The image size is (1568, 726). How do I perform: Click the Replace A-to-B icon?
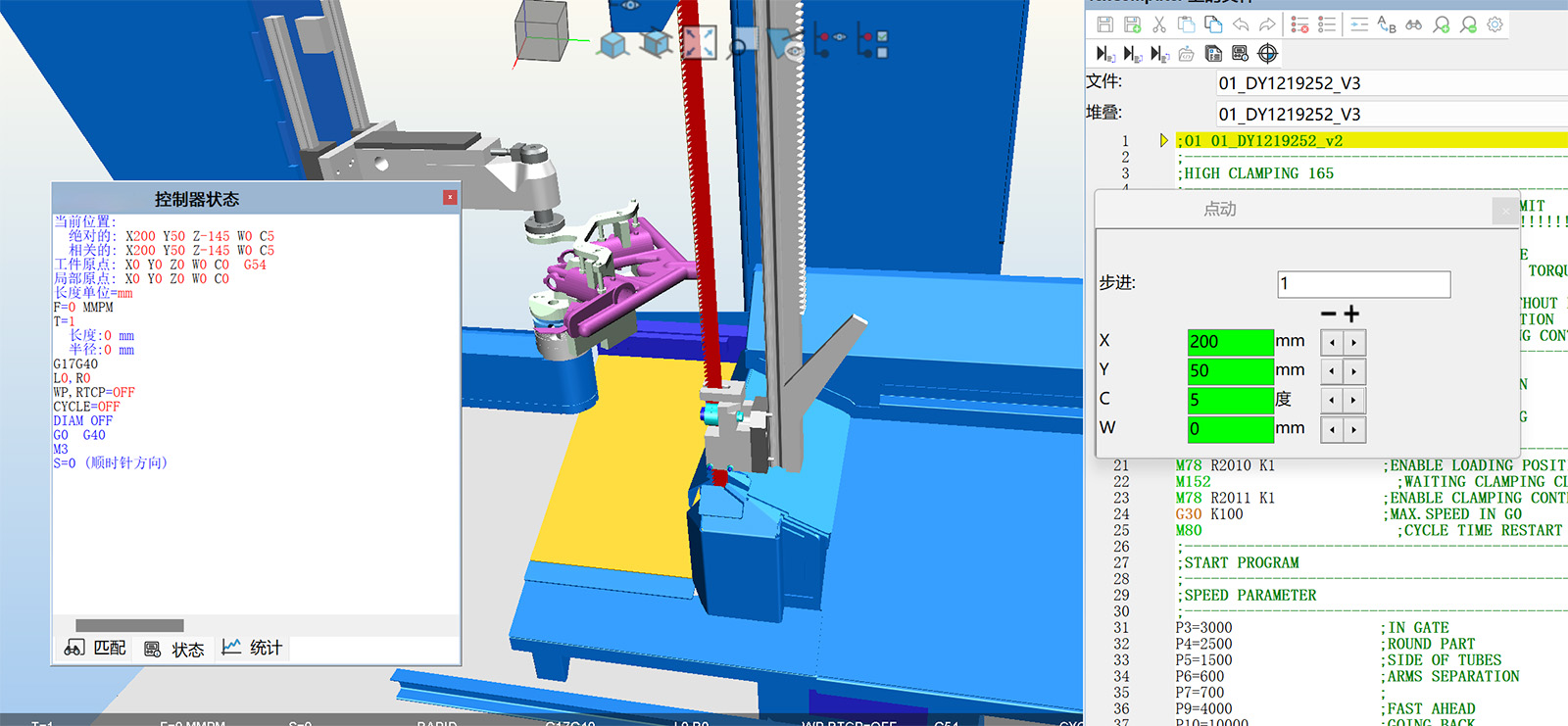tap(1387, 24)
